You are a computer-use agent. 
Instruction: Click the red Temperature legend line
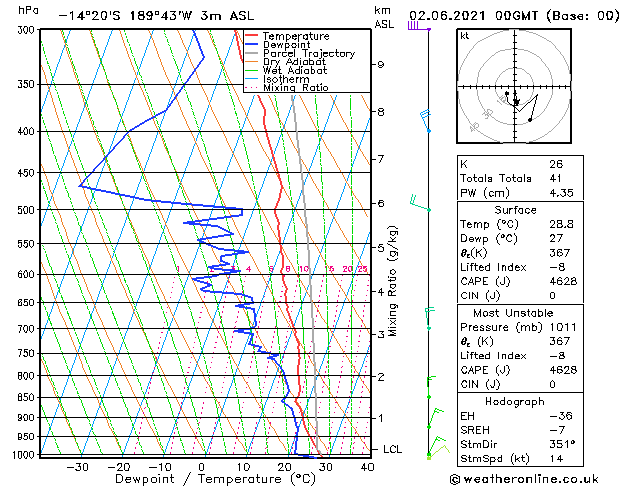251,36
